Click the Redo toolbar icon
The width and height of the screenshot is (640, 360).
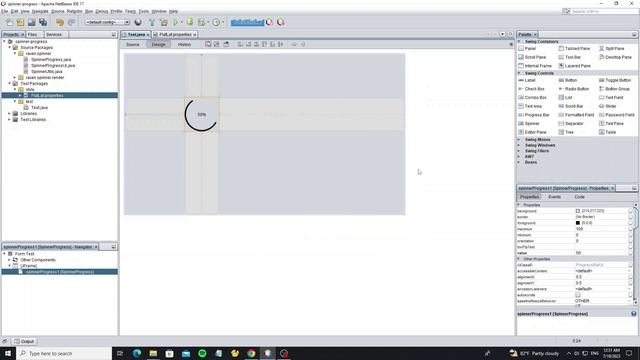(x=71, y=22)
